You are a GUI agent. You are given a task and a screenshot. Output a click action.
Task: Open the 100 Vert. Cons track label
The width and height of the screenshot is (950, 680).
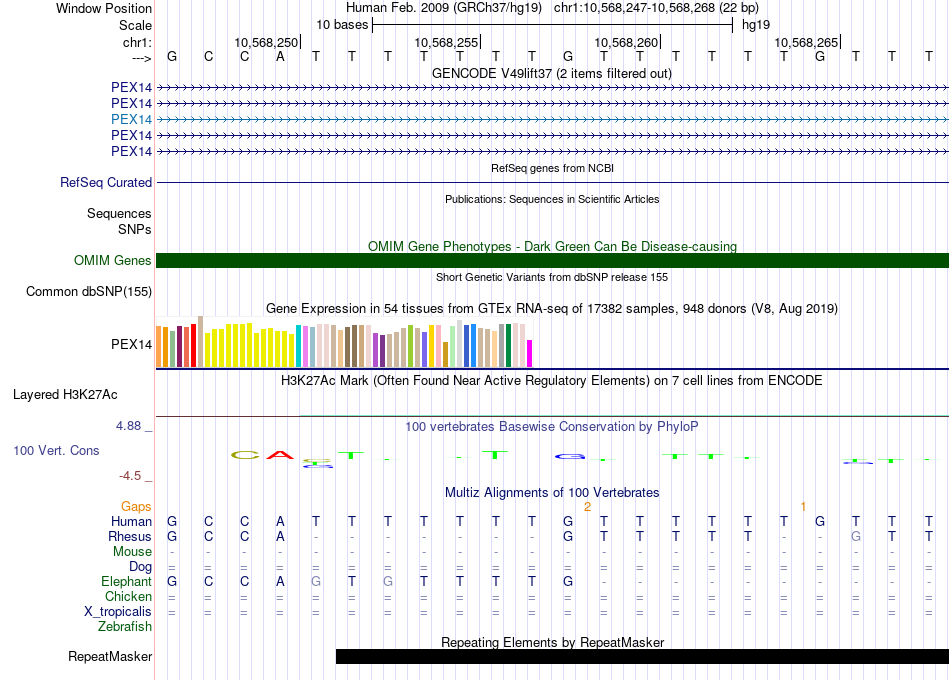(56, 451)
